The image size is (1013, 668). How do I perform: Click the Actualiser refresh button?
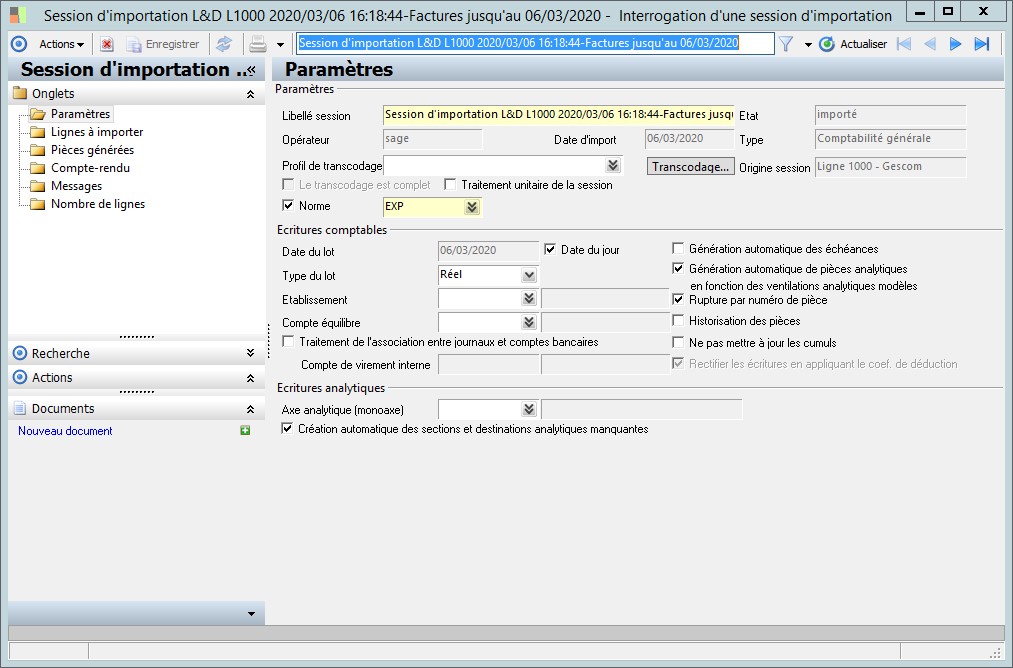(x=853, y=44)
